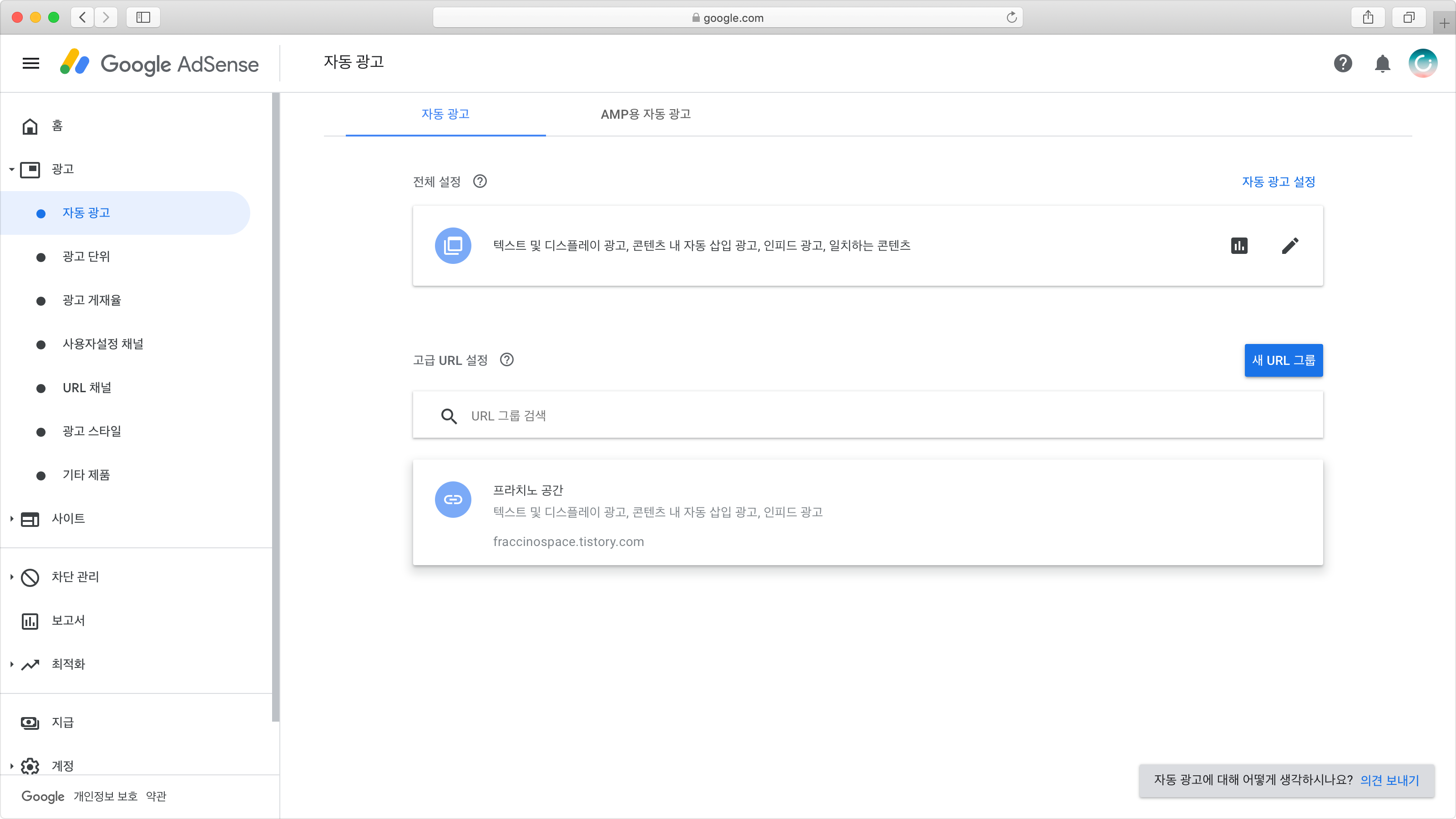
Task: Click the payments (지급) icon
Action: point(30,723)
